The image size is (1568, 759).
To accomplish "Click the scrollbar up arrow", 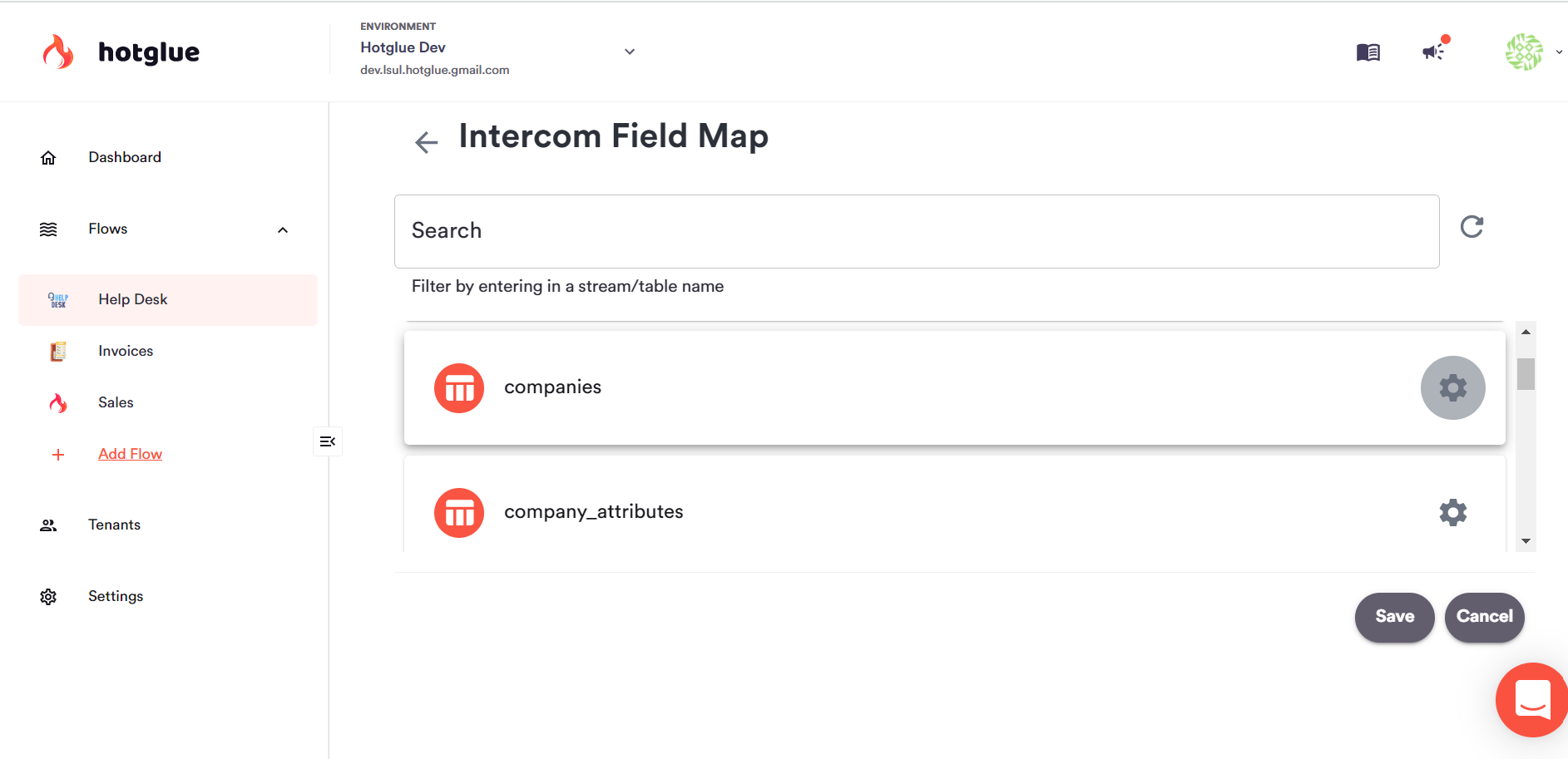I will point(1526,332).
